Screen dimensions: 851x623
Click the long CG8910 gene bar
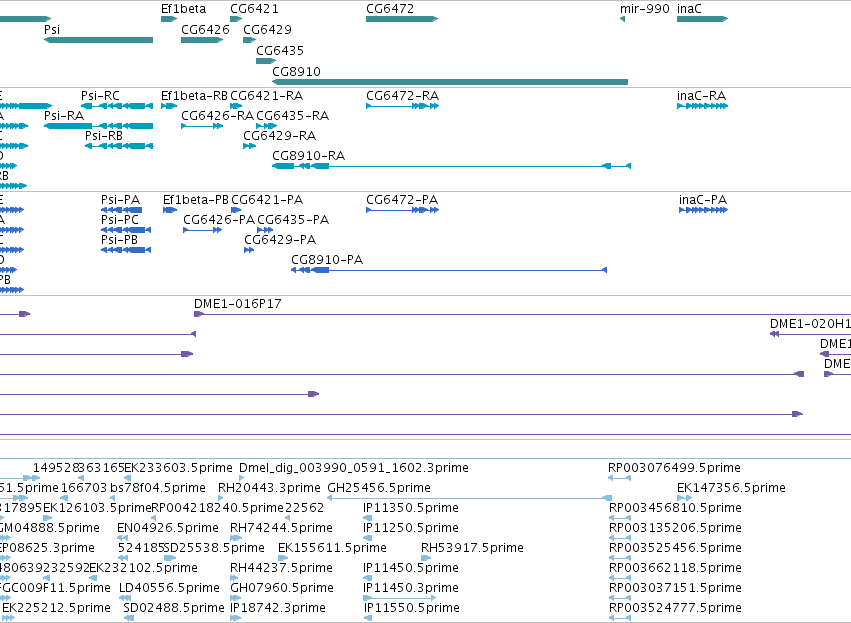coord(450,82)
